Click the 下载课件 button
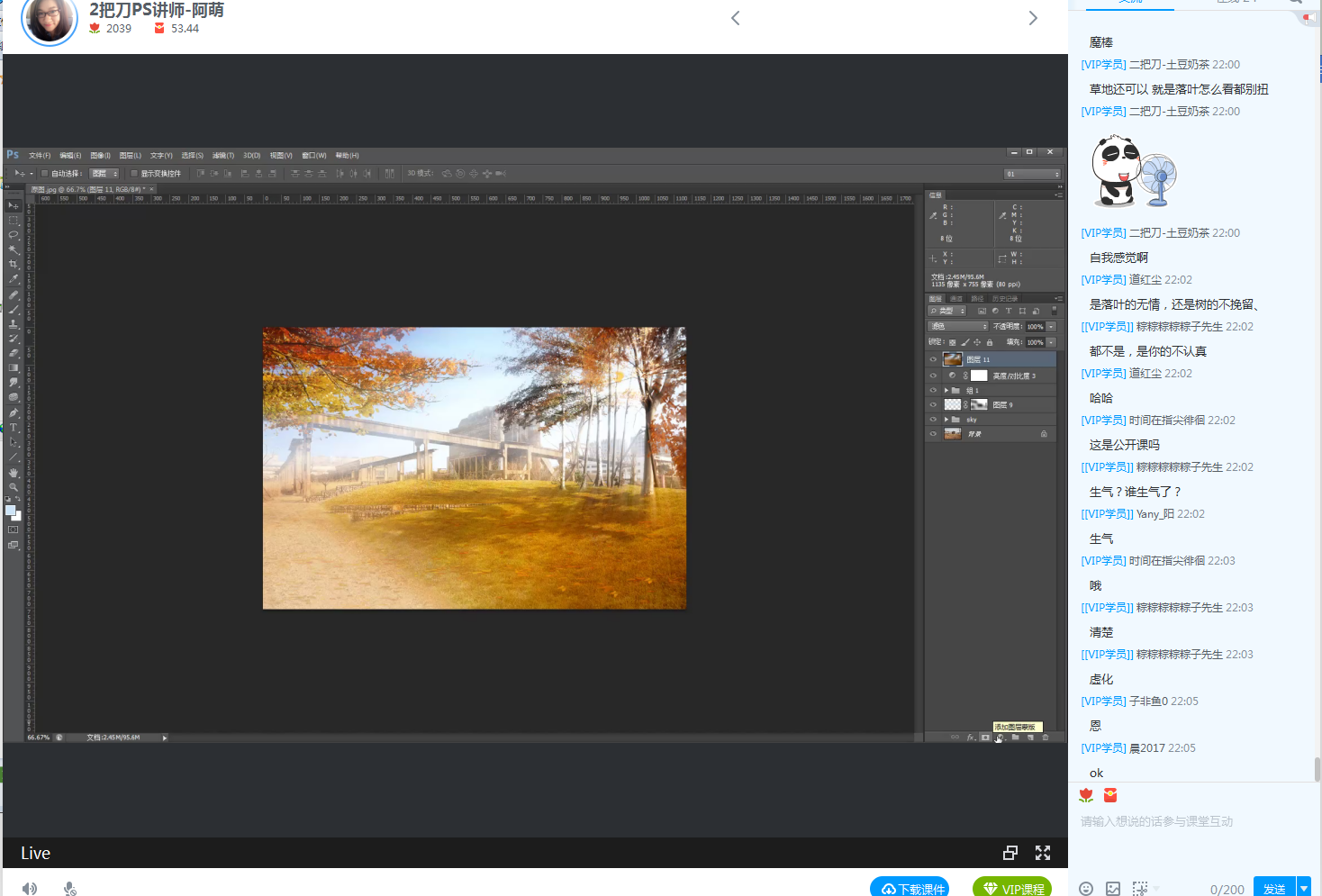This screenshot has height=896, width=1322. click(910, 888)
